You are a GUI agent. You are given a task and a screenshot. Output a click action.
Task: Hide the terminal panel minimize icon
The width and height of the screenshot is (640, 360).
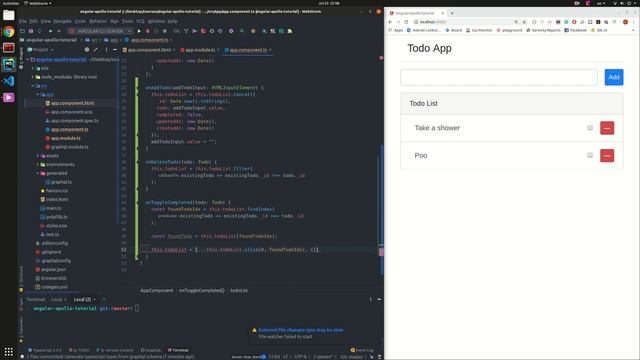[379, 300]
